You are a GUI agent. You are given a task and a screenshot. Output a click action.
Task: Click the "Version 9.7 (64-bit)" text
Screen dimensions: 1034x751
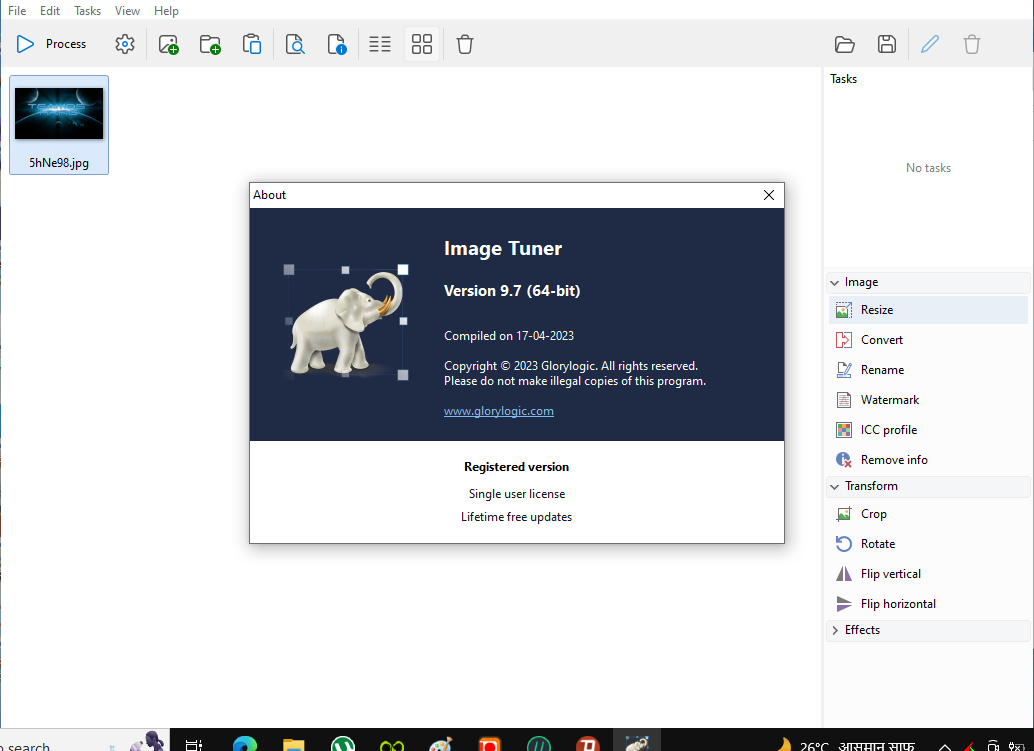[512, 291]
